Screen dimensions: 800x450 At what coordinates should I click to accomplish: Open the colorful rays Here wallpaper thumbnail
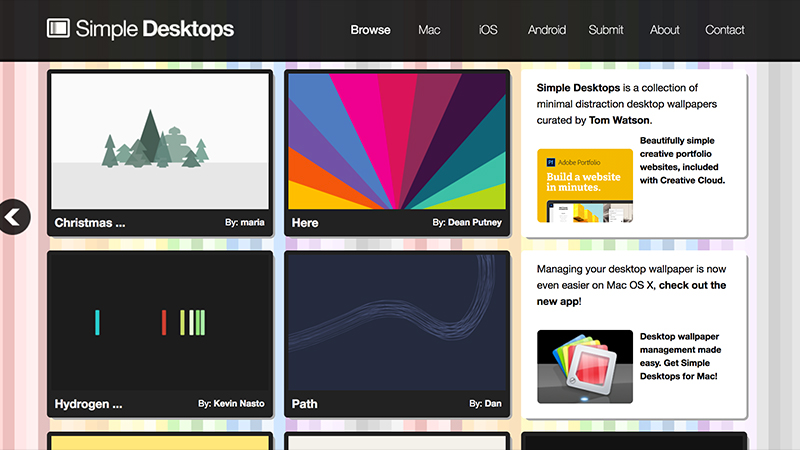(397, 141)
